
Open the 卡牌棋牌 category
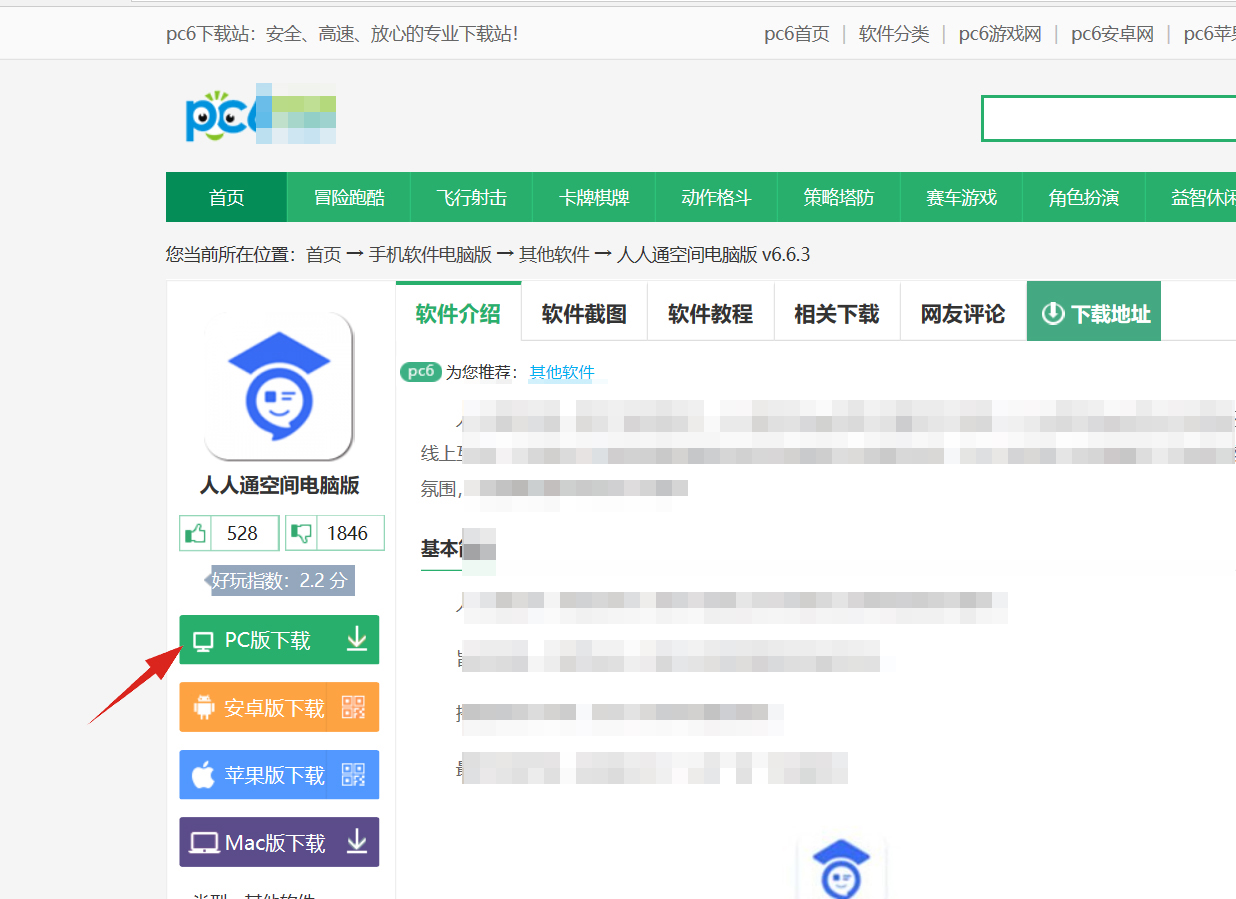[x=594, y=197]
